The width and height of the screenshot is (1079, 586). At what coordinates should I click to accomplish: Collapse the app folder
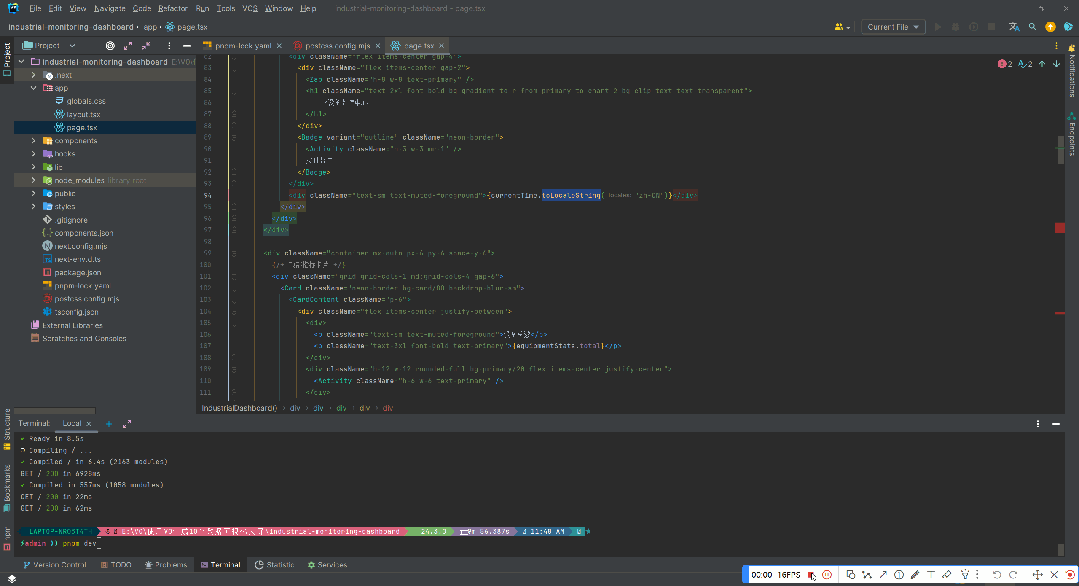[x=34, y=88]
